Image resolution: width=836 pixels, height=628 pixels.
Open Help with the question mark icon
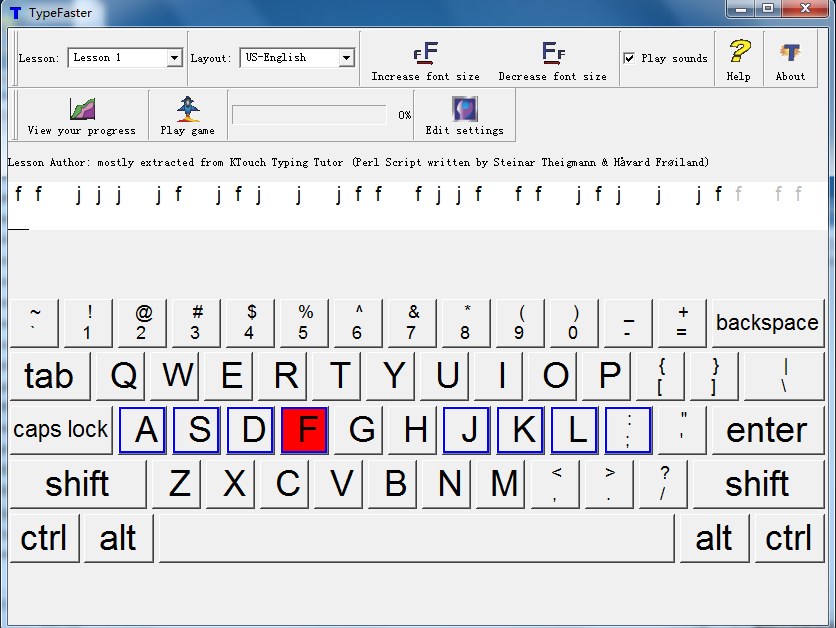click(739, 53)
